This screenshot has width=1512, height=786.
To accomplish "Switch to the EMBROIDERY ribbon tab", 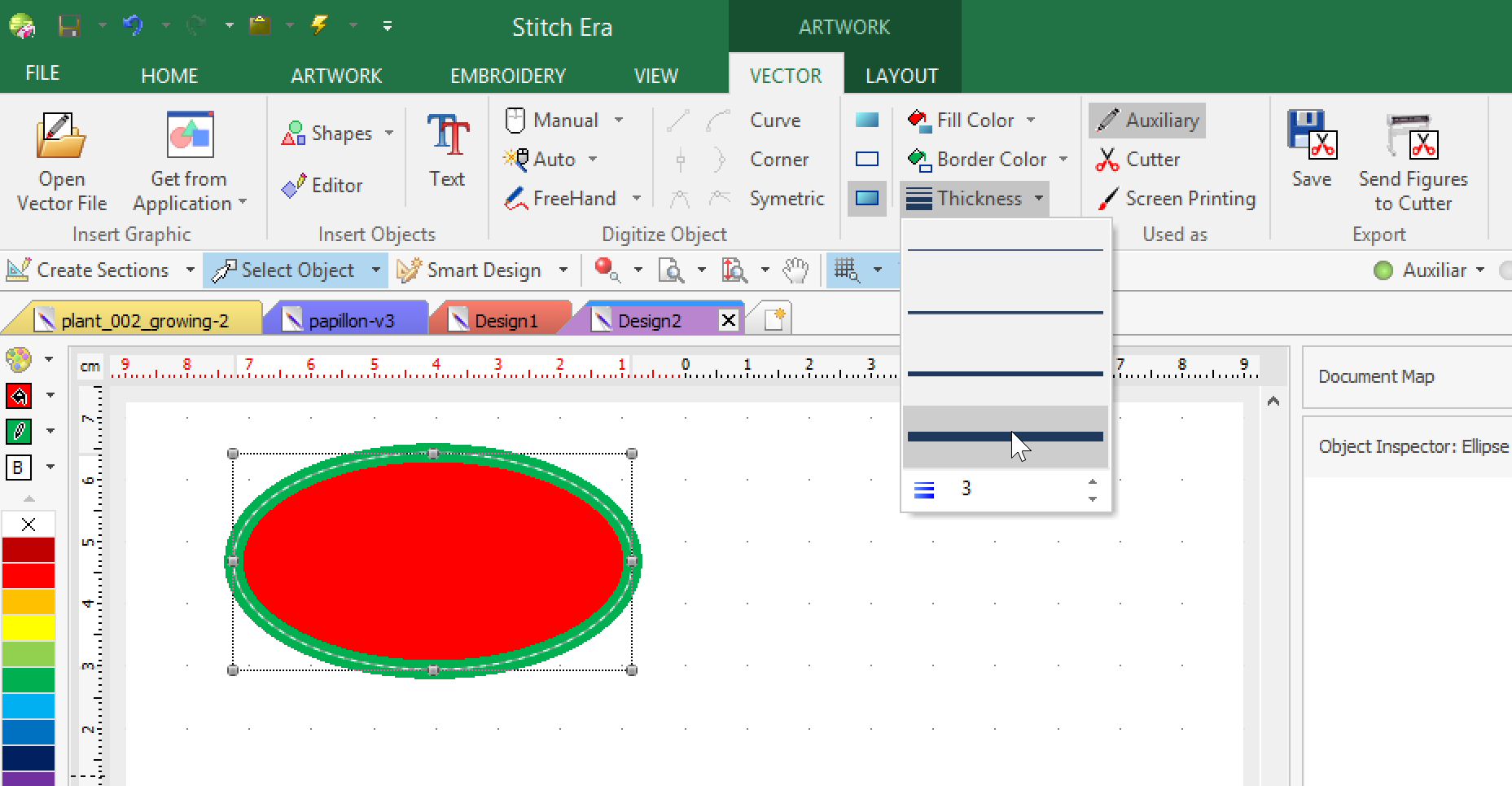I will pos(507,76).
